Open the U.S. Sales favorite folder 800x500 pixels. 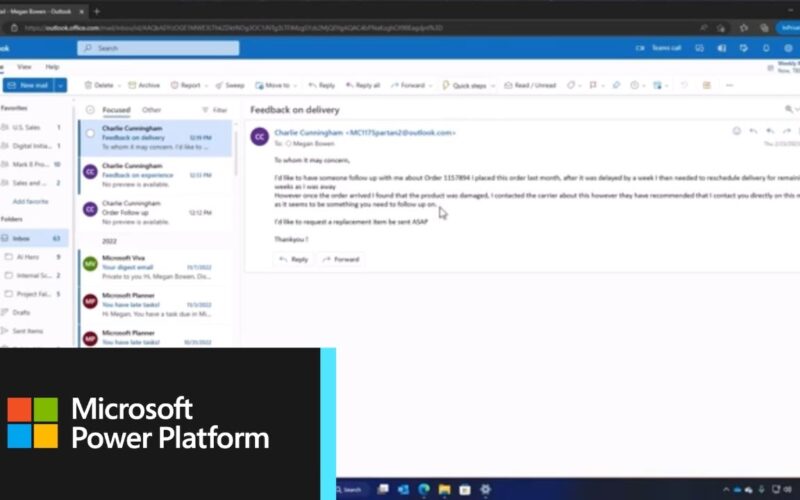click(32, 127)
